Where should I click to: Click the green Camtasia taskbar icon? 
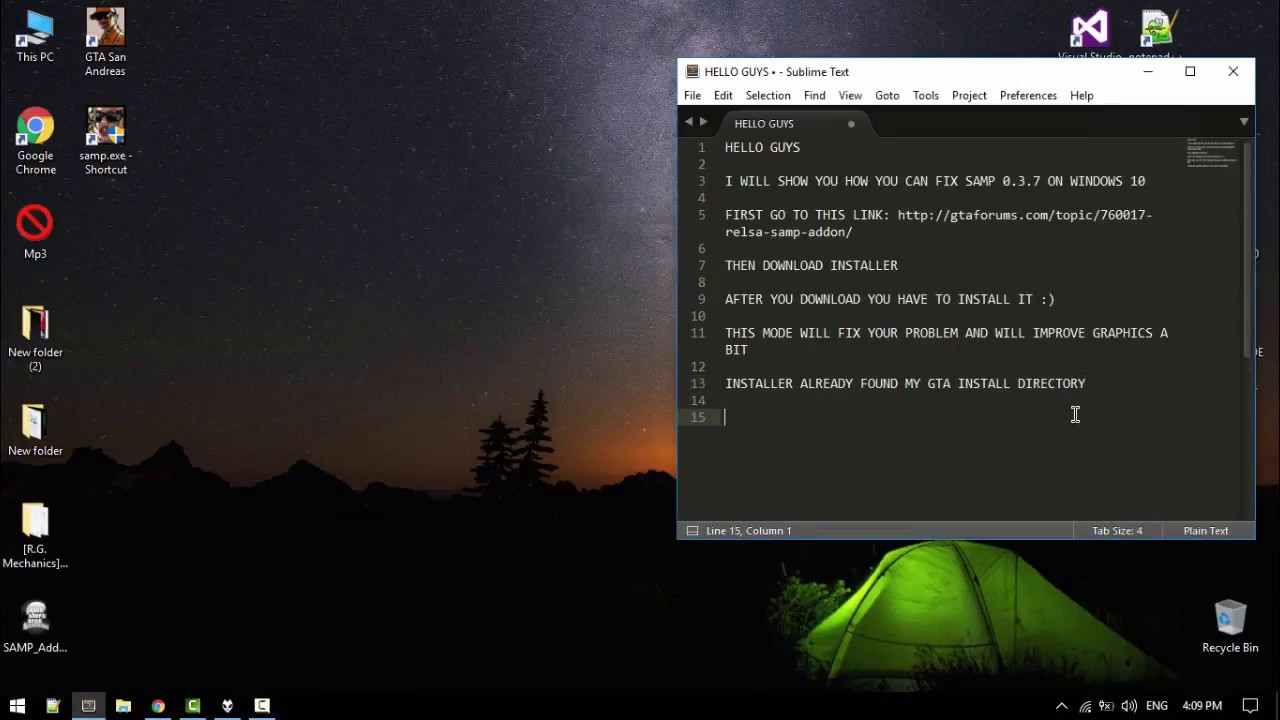193,705
